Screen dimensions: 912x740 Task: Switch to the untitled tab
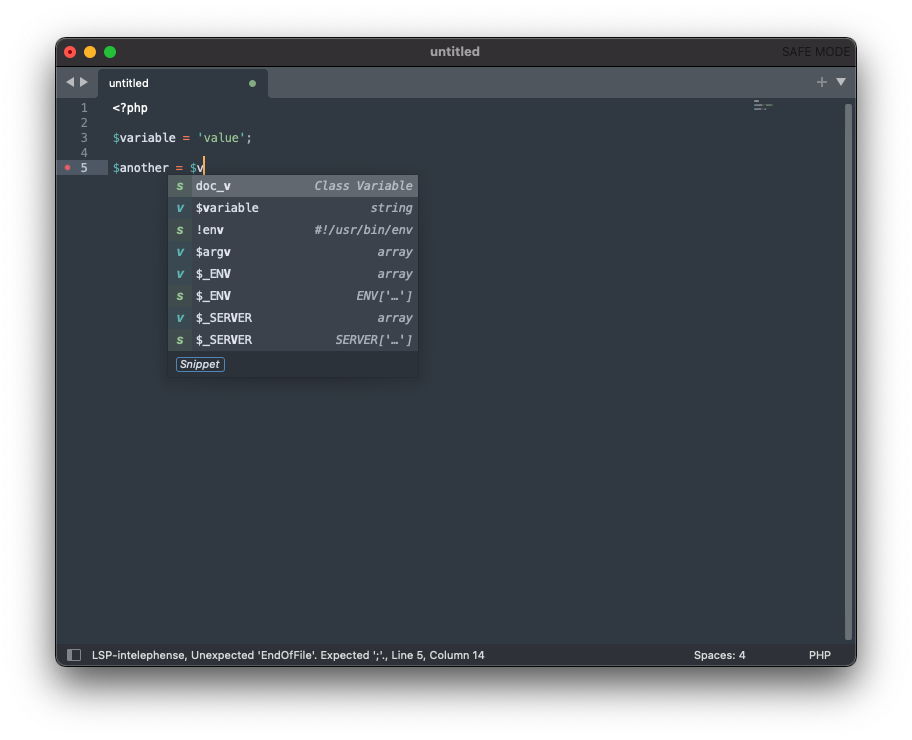point(128,82)
